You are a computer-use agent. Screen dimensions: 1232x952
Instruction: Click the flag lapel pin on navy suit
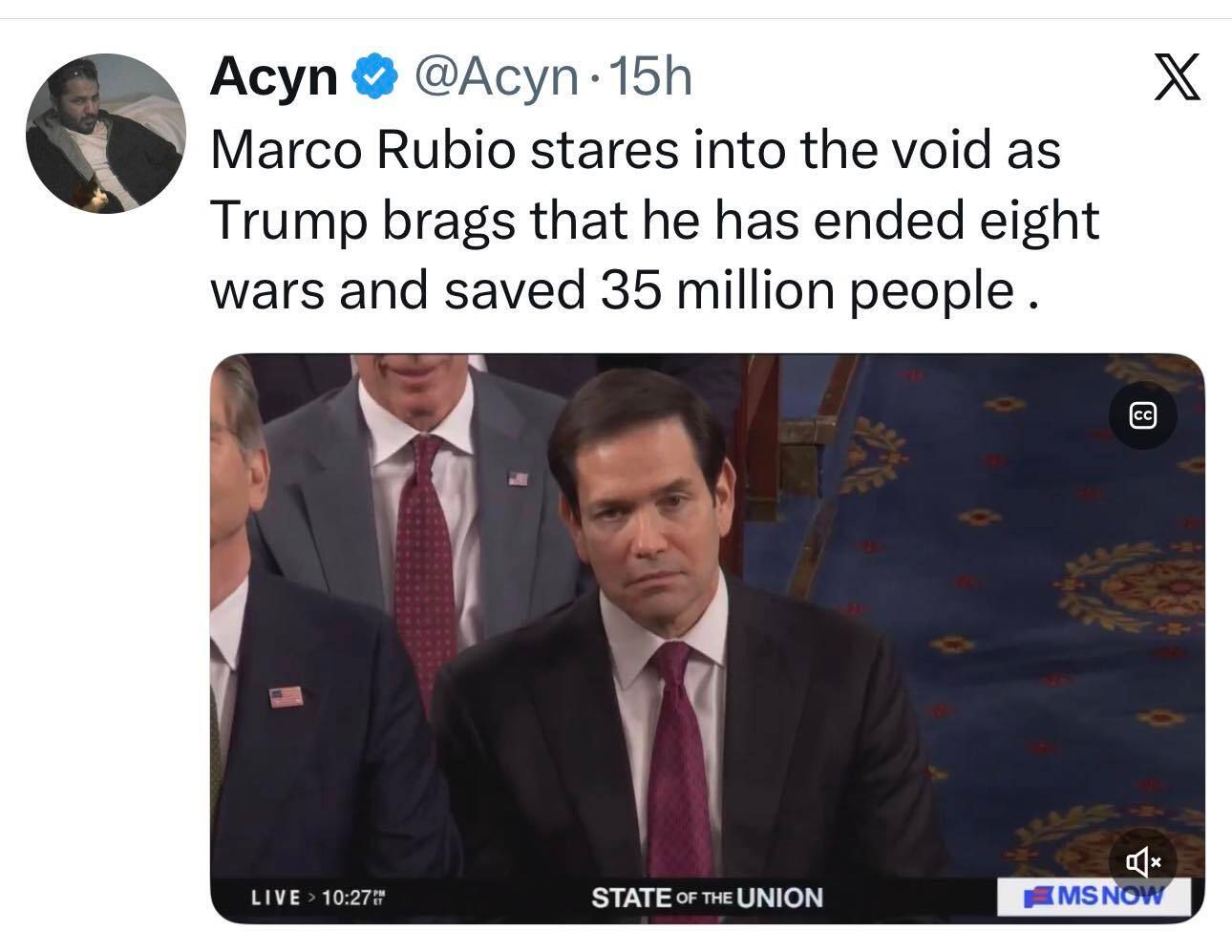[286, 697]
